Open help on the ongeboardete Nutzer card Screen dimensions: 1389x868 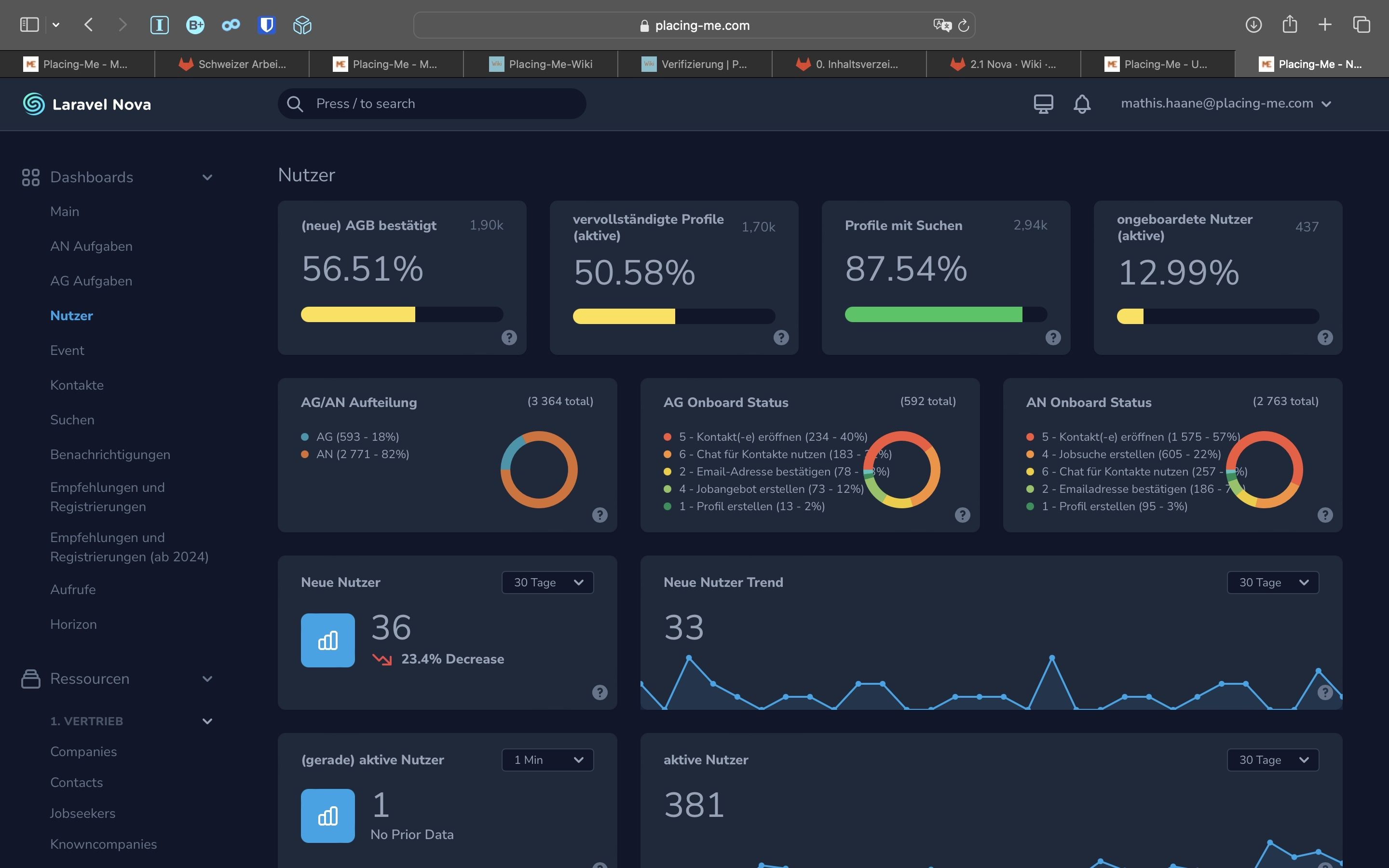[1326, 338]
